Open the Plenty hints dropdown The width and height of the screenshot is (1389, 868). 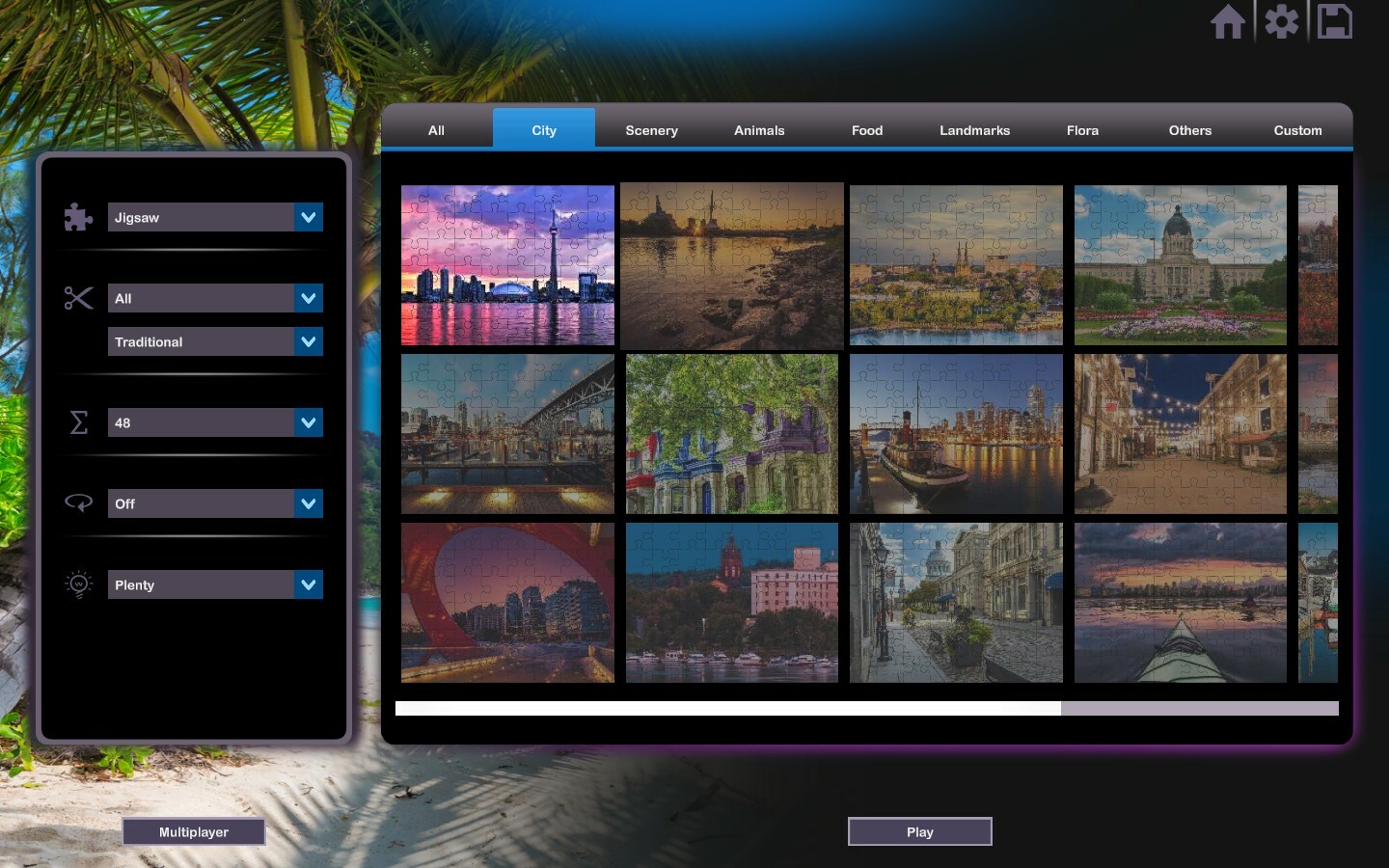pos(214,584)
